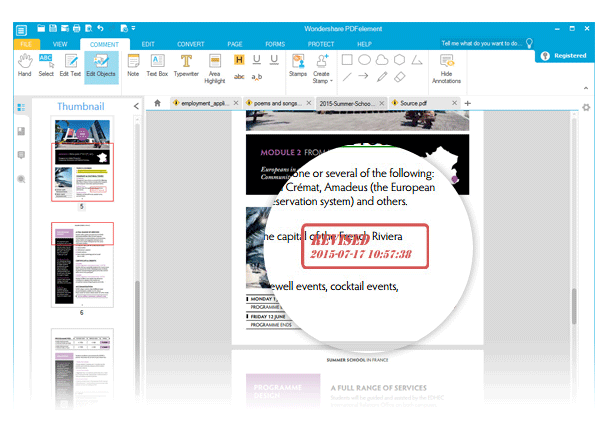Switch to thumbnail panel icon
This screenshot has height=448, width=600.
click(21, 108)
